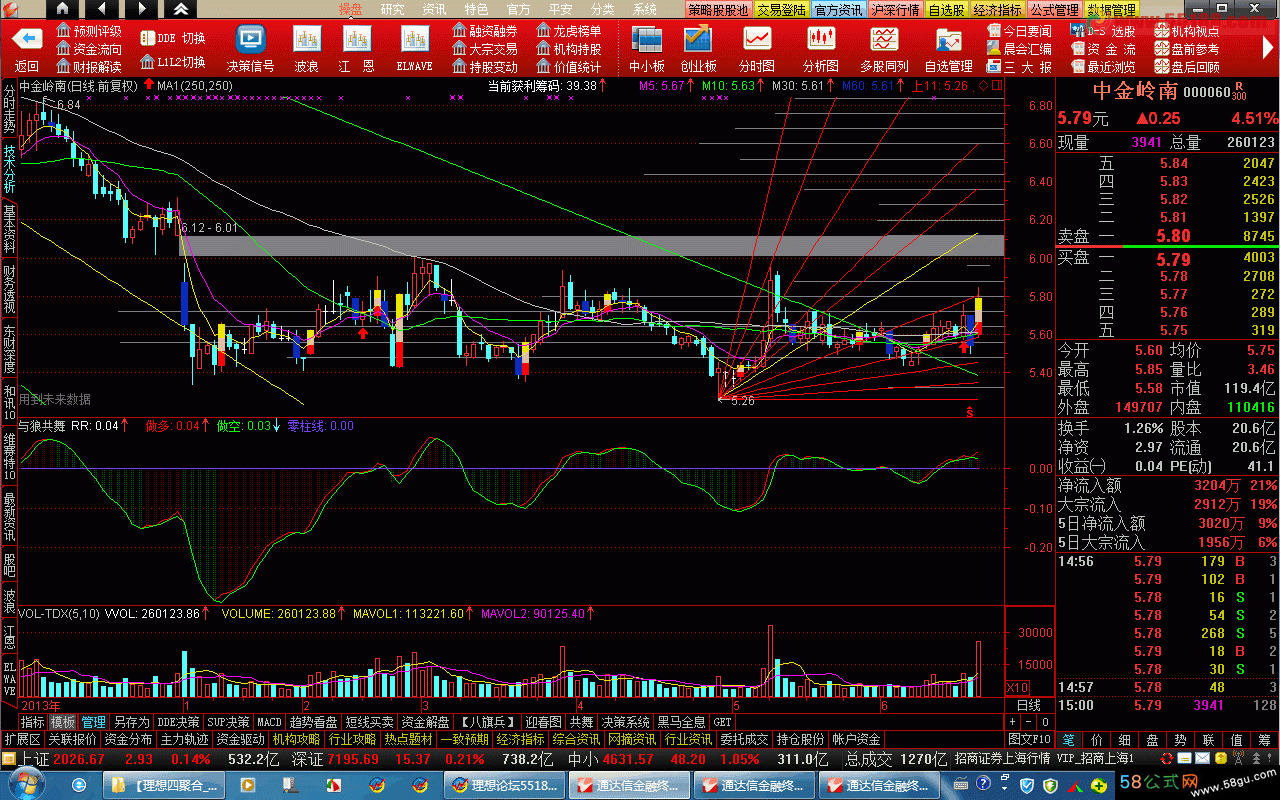Open 创业板 board icon
The height and width of the screenshot is (800, 1280).
pos(698,40)
